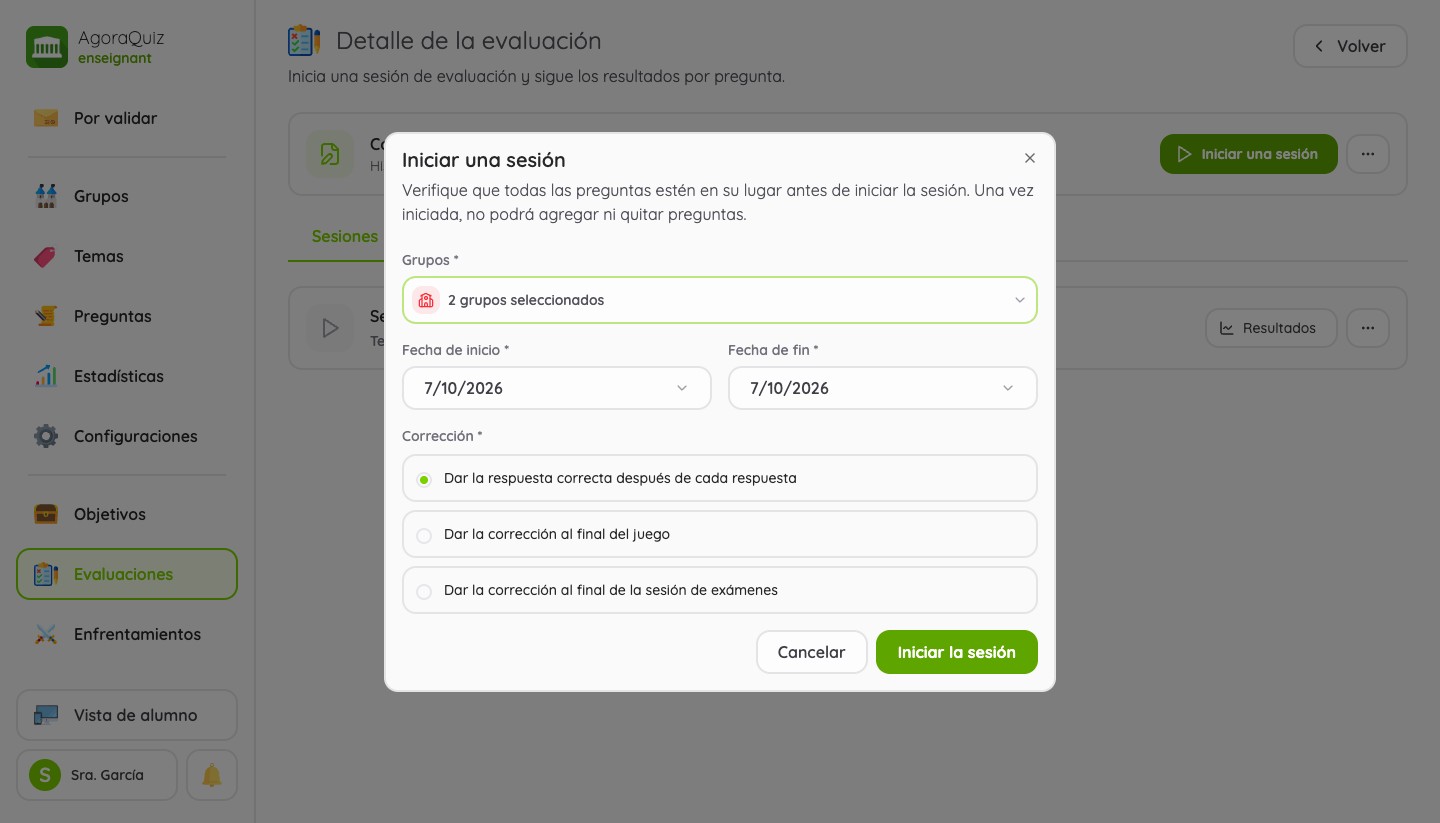Click the evaluation card document icon
This screenshot has width=1440, height=823.
(x=330, y=154)
